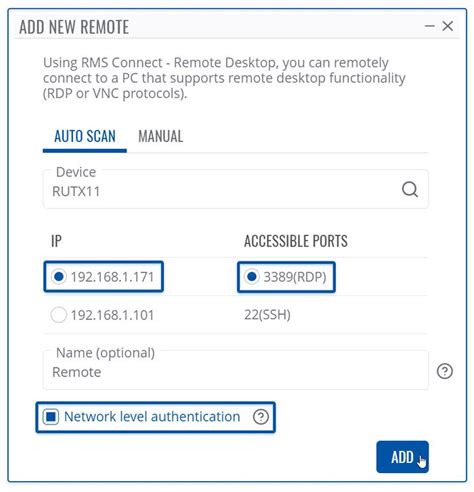The height and width of the screenshot is (492, 474).
Task: Click the search magnifier in Device field
Action: pyautogui.click(x=410, y=190)
